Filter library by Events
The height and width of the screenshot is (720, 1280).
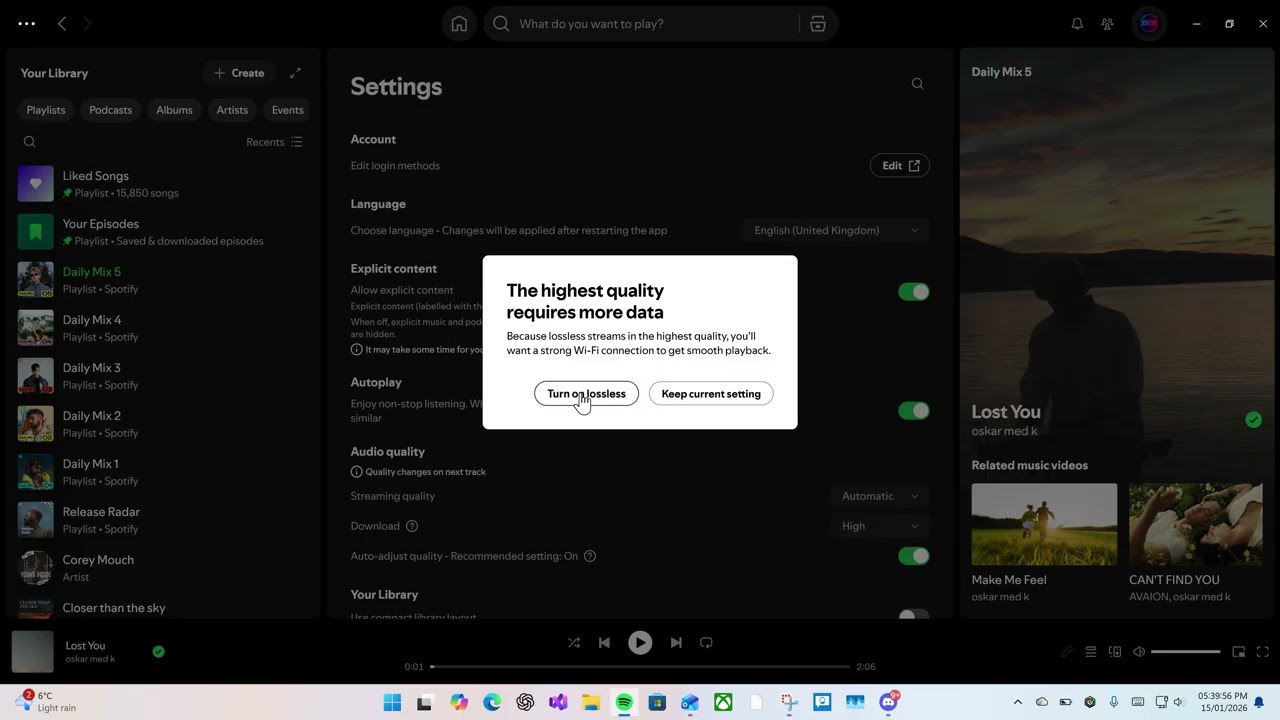(x=287, y=110)
